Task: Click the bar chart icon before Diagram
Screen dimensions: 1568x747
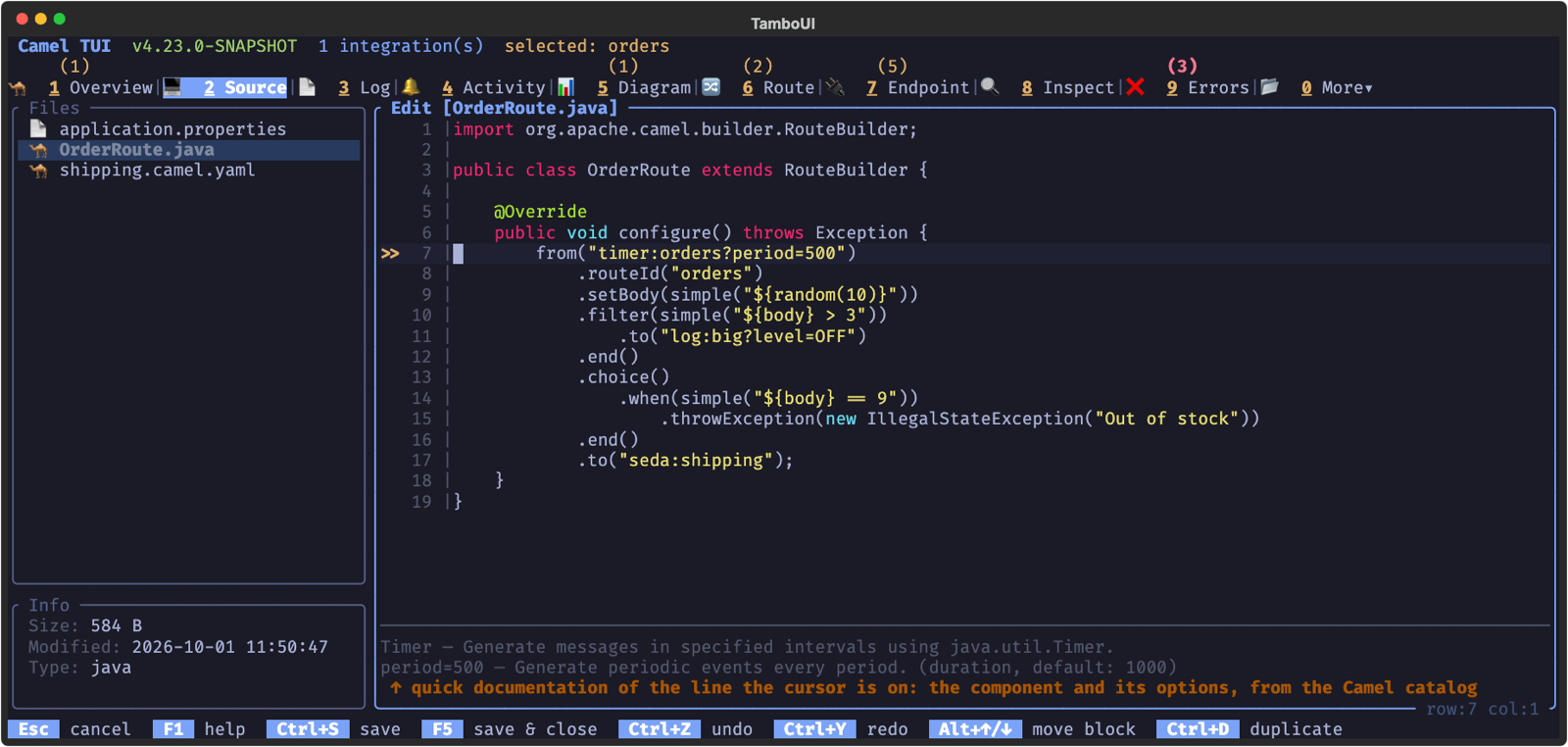Action: click(565, 87)
